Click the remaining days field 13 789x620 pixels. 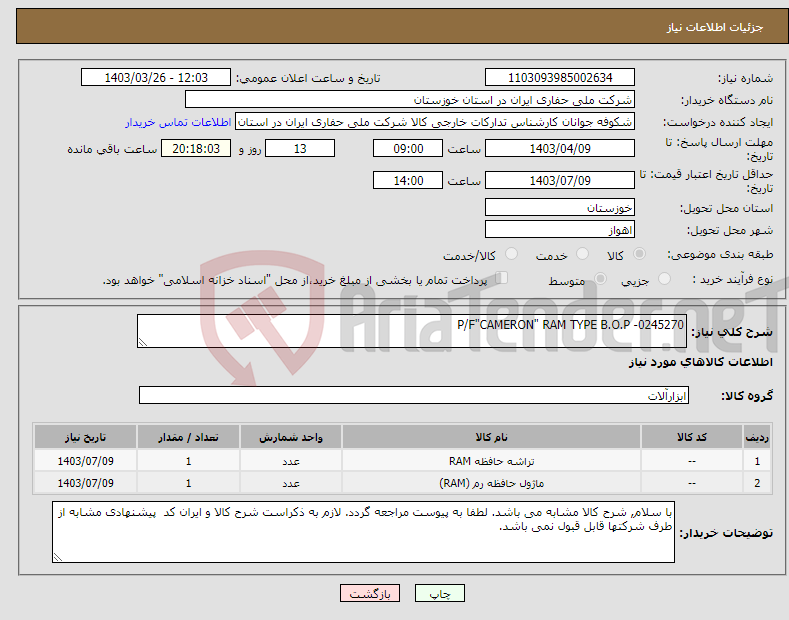[300, 148]
